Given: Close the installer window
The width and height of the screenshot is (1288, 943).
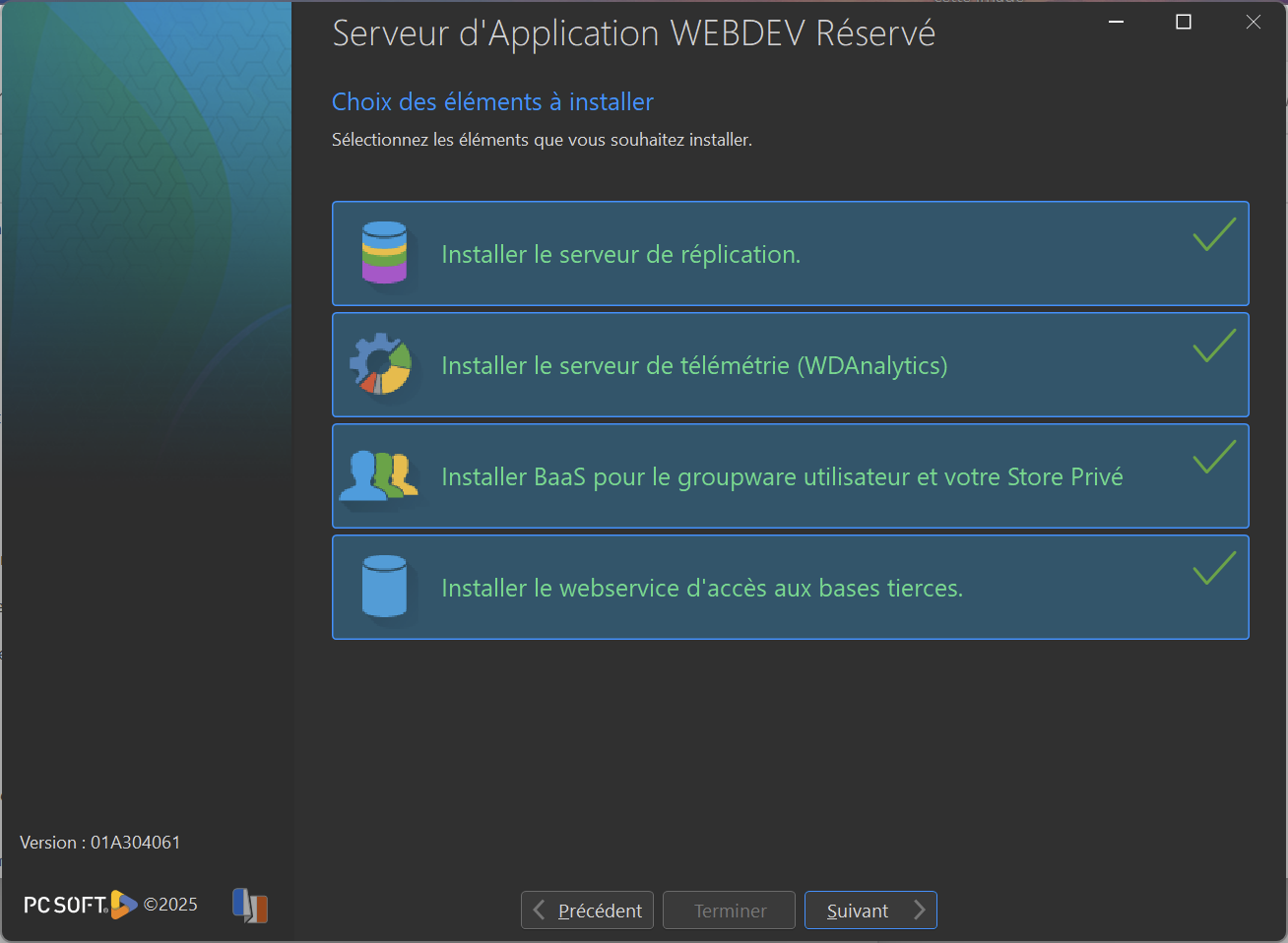Looking at the screenshot, I should 1253,22.
